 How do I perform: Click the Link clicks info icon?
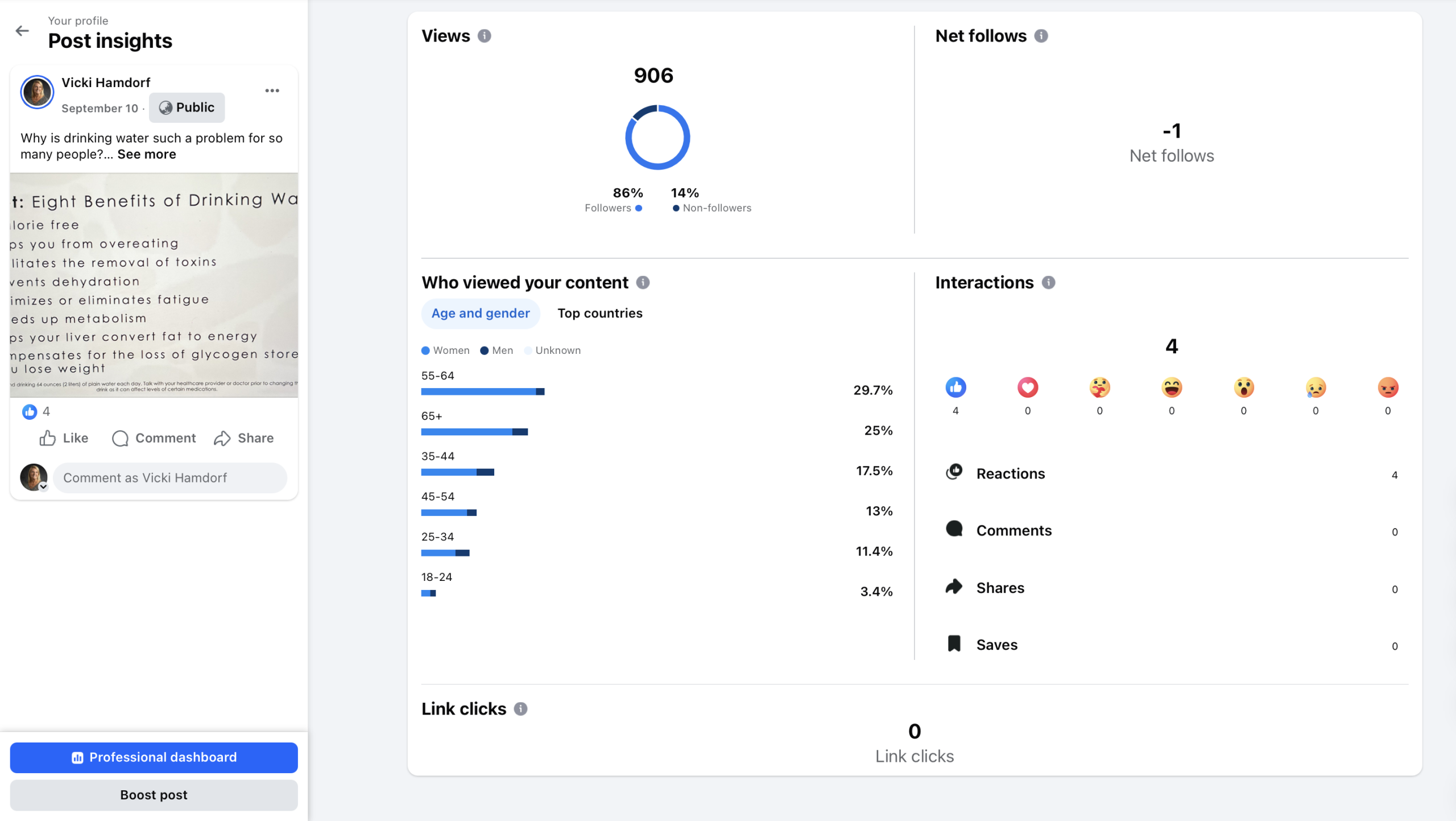520,708
